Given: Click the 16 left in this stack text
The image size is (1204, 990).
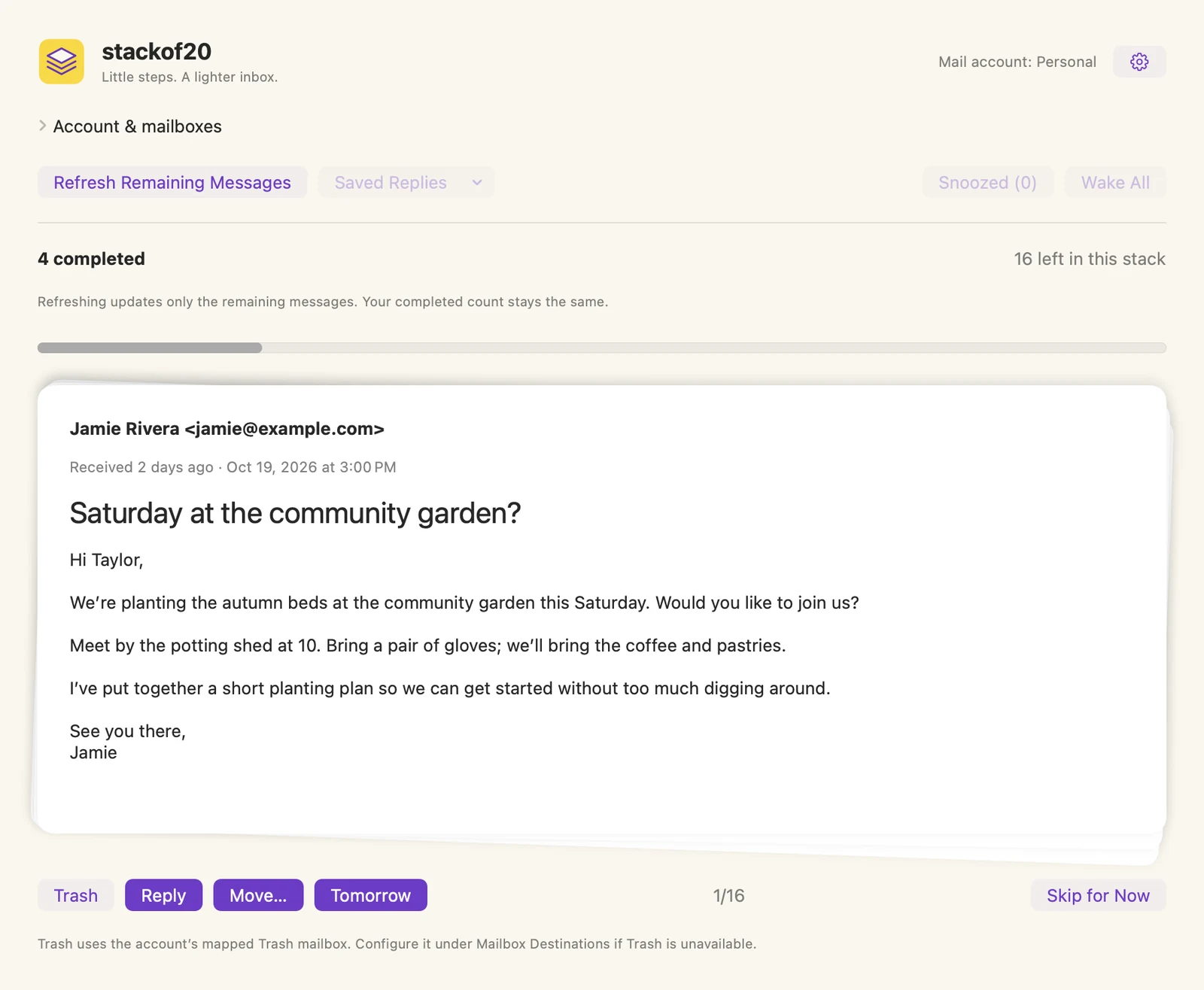Looking at the screenshot, I should point(1090,259).
